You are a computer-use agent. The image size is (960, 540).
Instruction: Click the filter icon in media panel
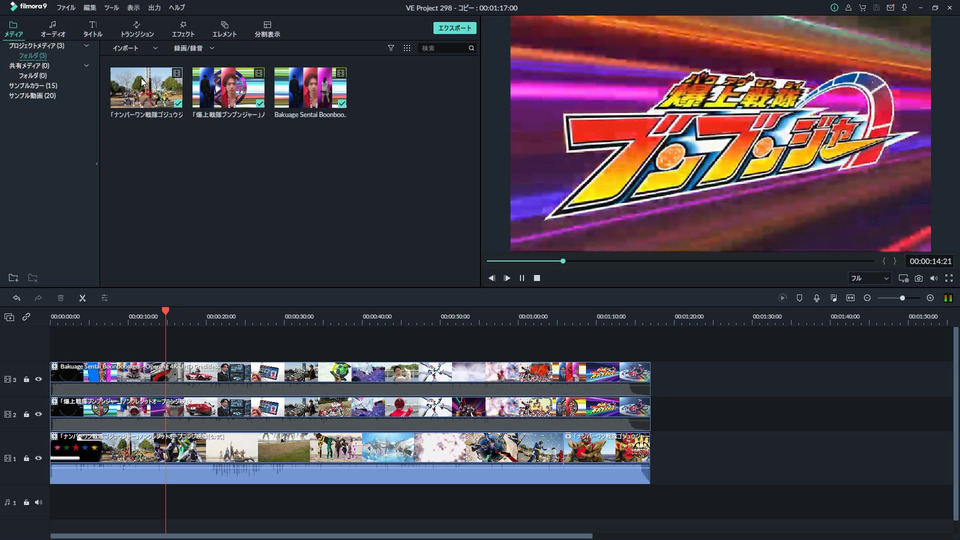(391, 48)
